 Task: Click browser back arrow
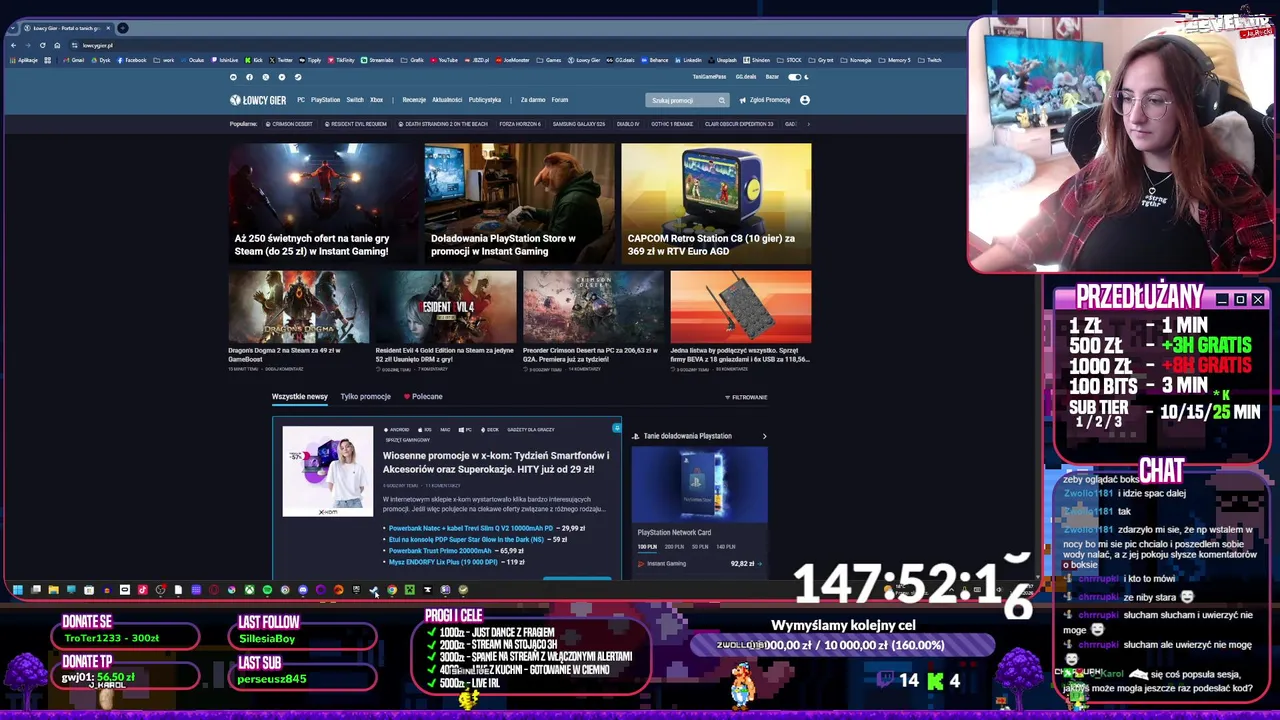pyautogui.click(x=14, y=45)
